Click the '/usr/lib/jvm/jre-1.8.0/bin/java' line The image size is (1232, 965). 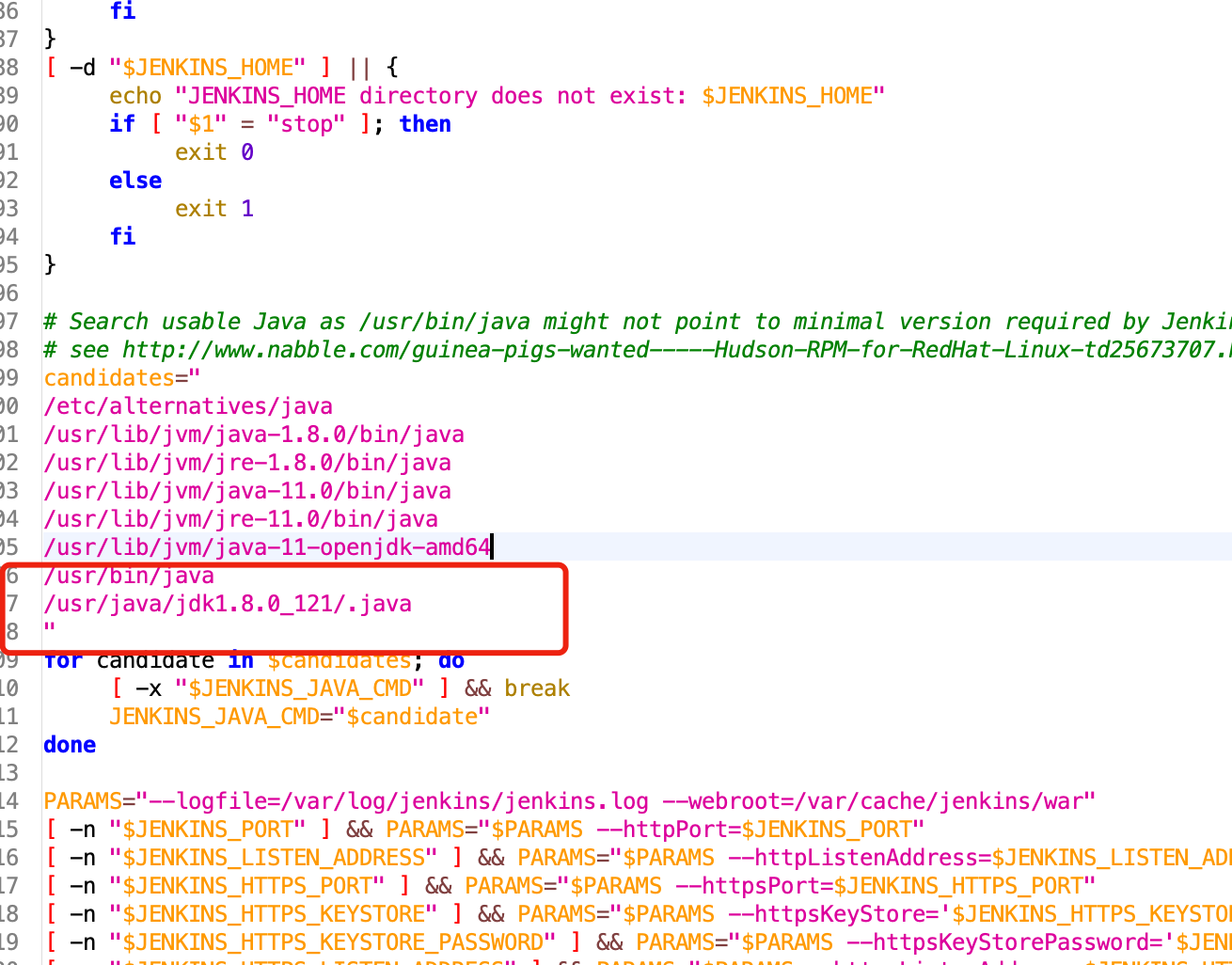click(247, 463)
